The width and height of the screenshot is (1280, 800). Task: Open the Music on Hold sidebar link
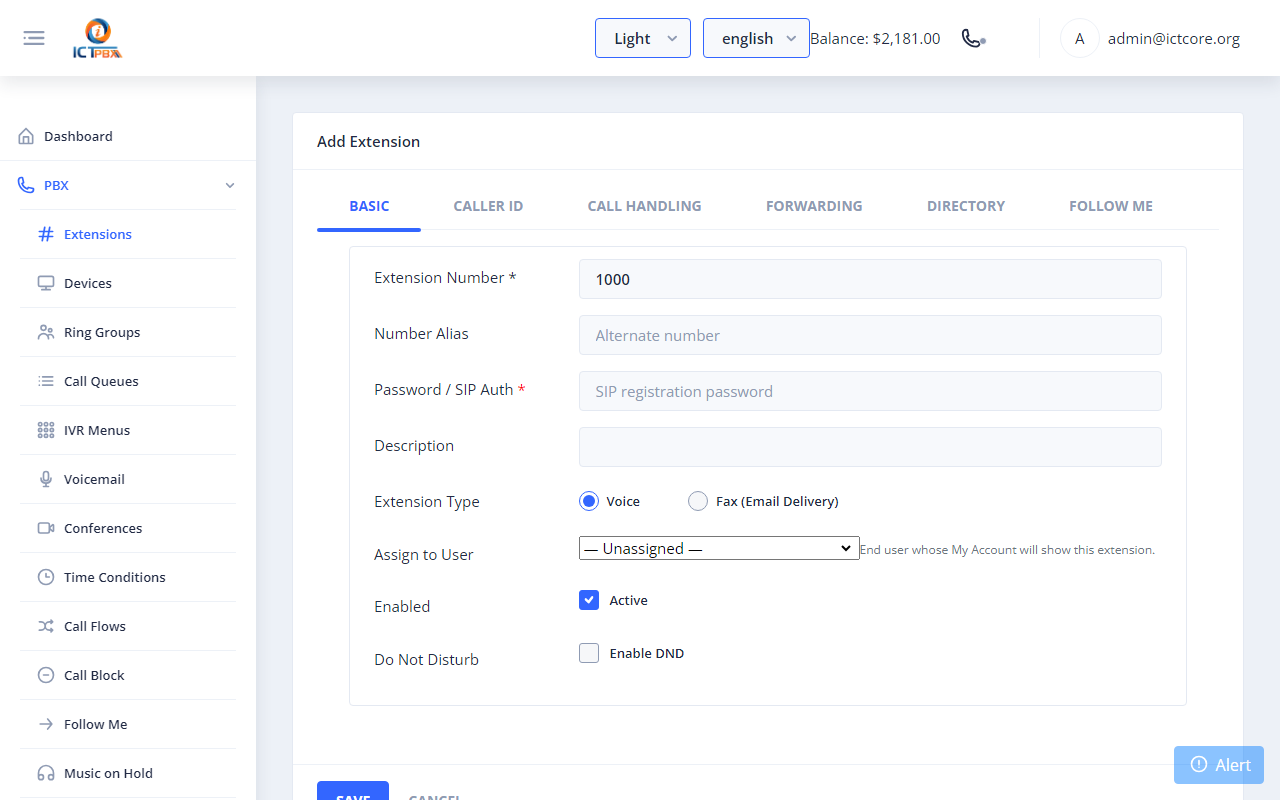128,773
